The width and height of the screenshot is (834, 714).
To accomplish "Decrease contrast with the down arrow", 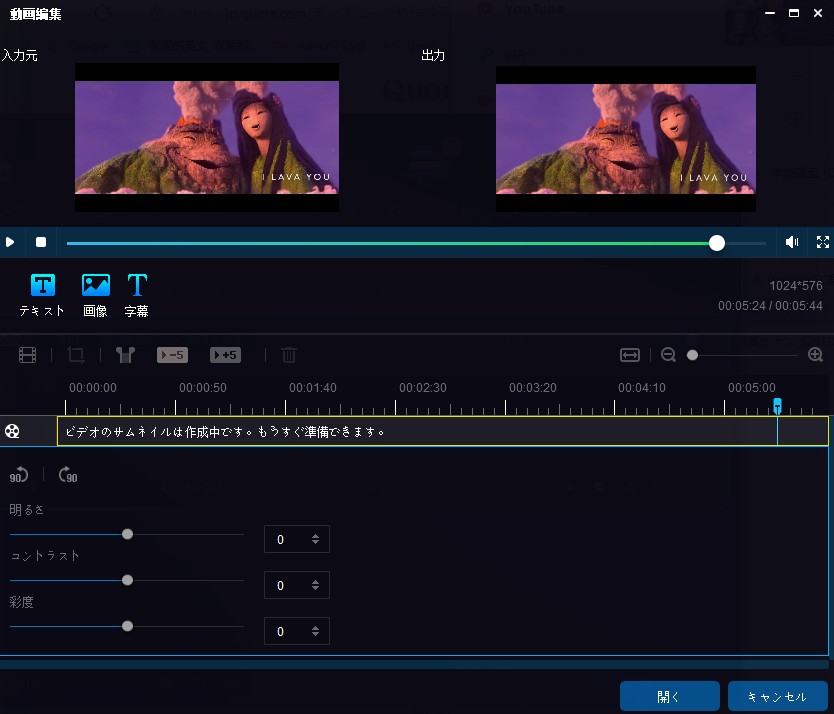I will coord(315,588).
